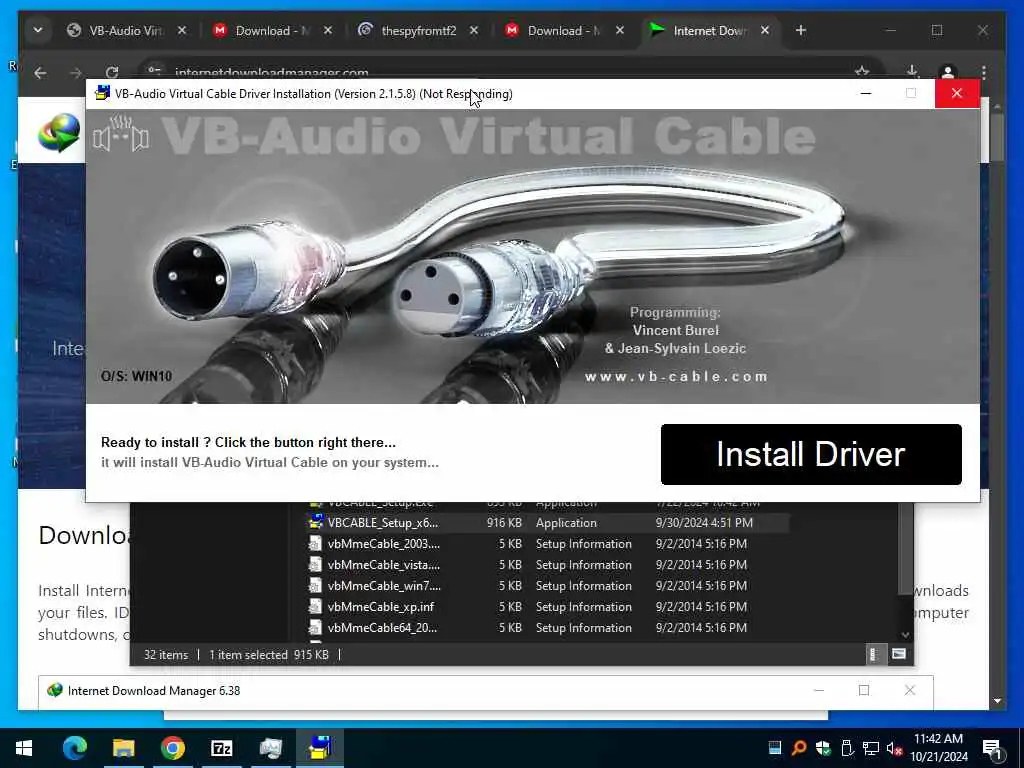Screen dimensions: 1024x768
Task: Open the network tray icon
Action: point(871,748)
